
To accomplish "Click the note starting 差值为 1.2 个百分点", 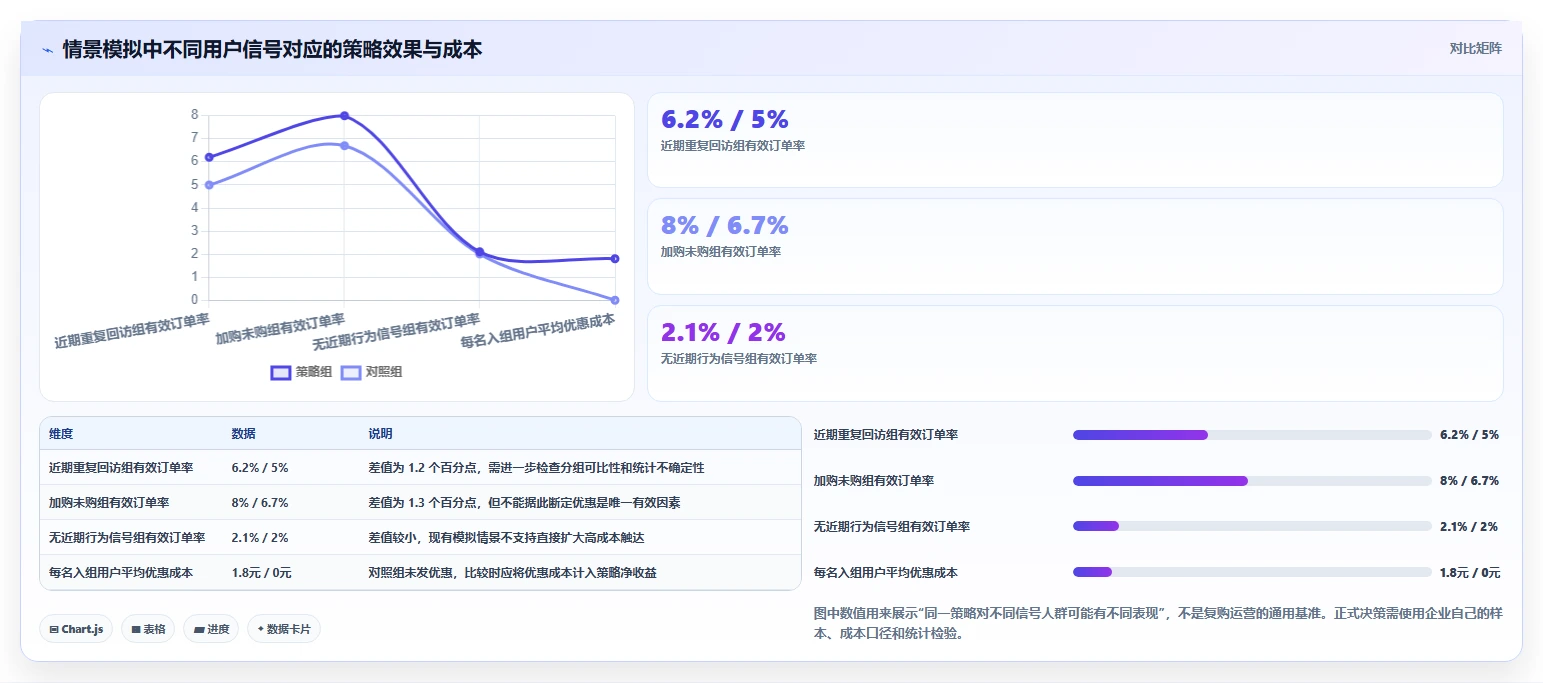I will click(x=536, y=467).
